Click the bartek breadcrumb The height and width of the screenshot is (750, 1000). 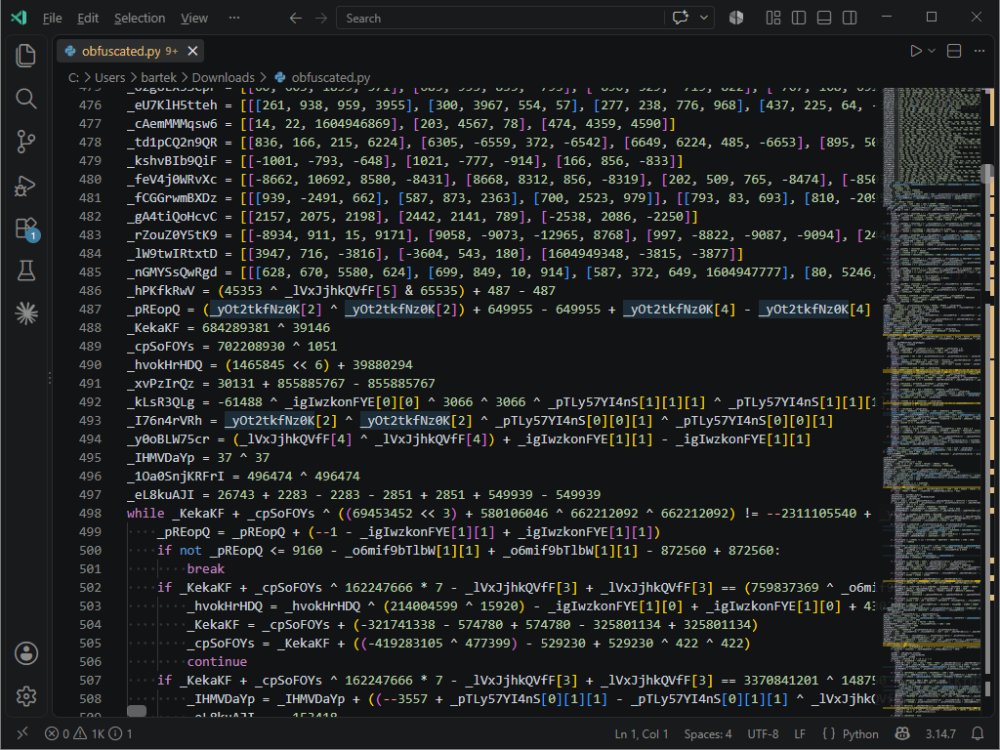(158, 77)
